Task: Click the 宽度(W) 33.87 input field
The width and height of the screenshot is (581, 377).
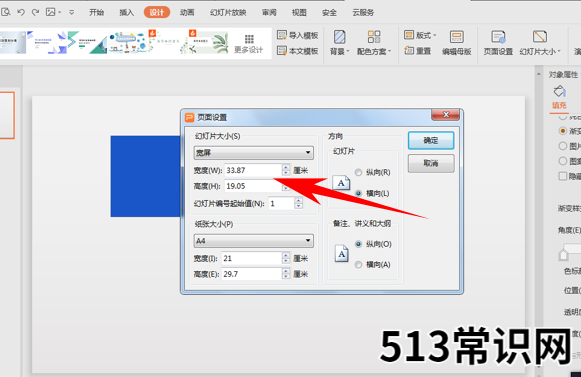Action: click(x=254, y=170)
